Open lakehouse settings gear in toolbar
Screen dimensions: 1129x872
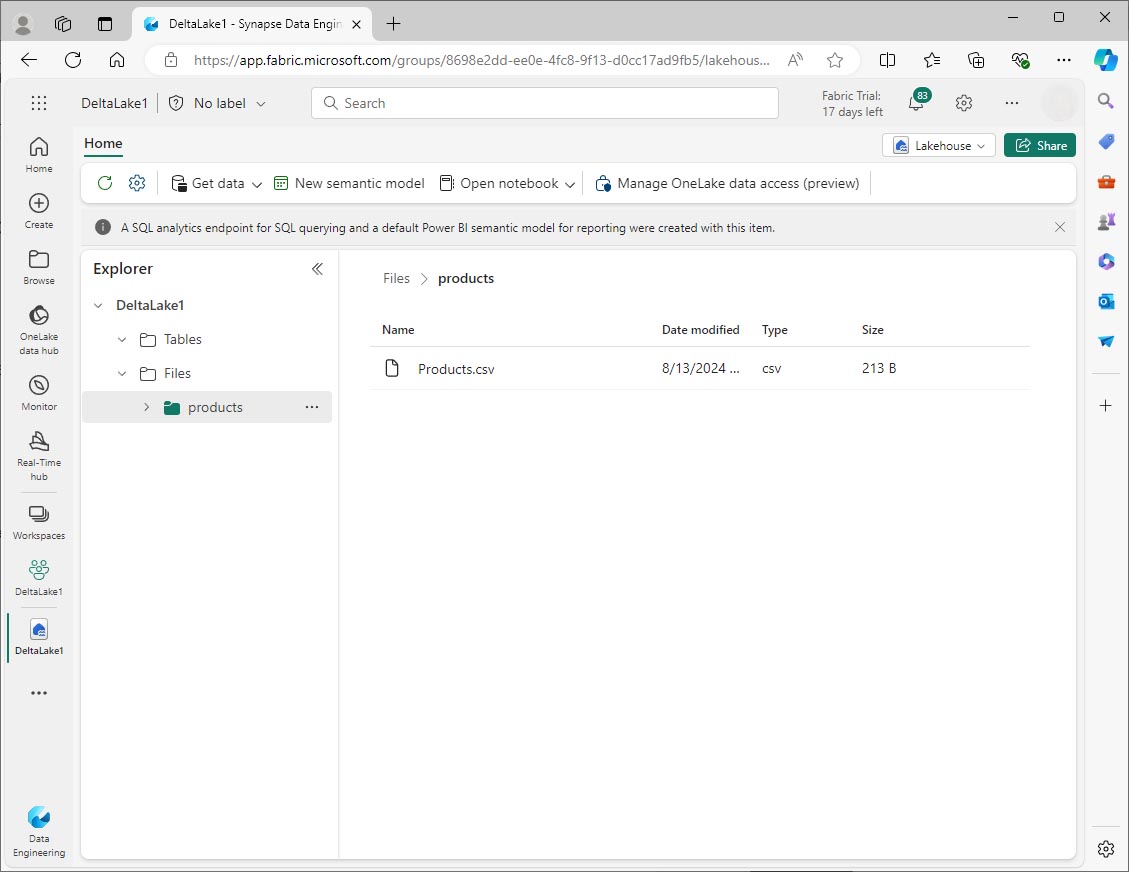(x=137, y=183)
